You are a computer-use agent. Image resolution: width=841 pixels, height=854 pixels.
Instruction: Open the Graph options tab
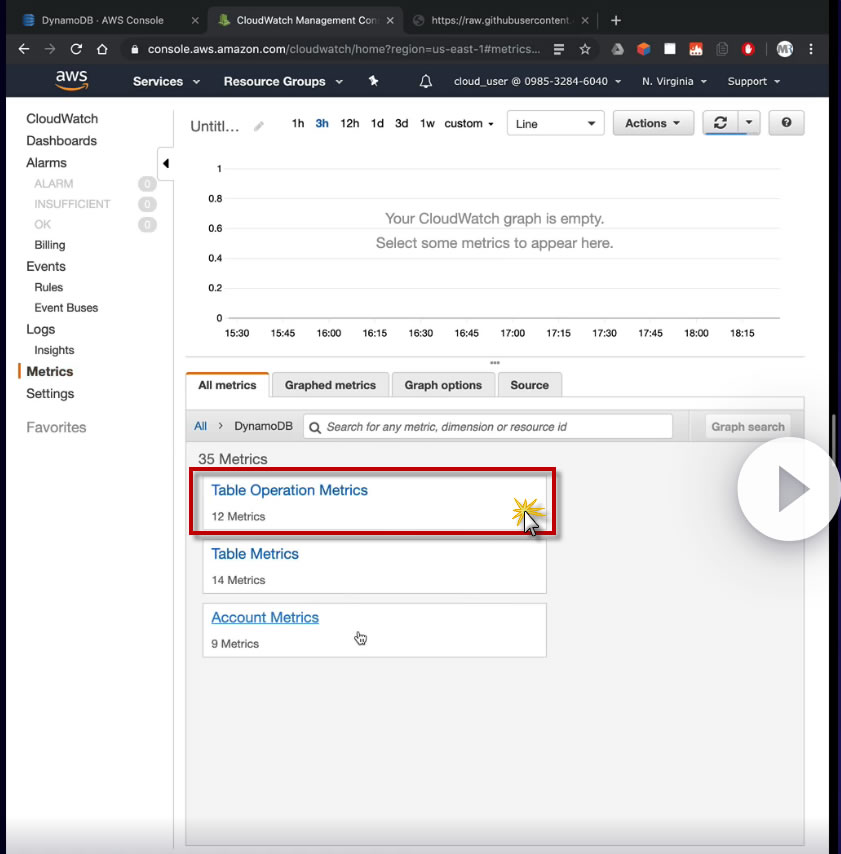point(443,385)
